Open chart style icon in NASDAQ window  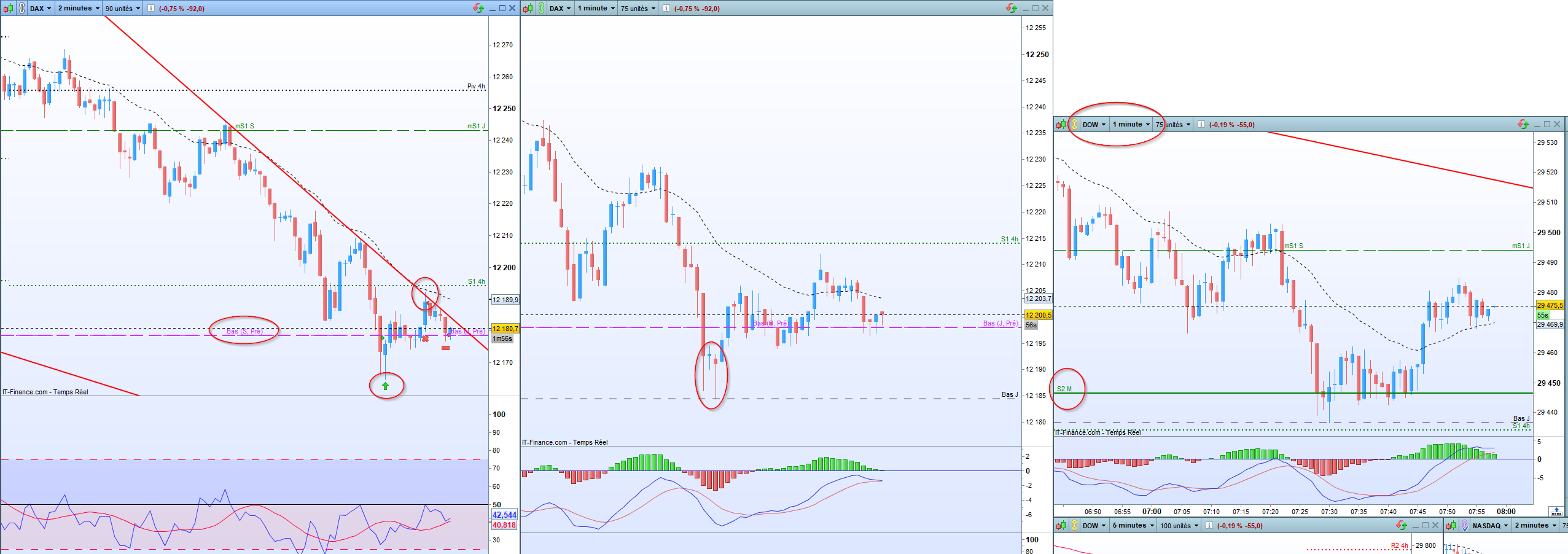pyautogui.click(x=1451, y=526)
